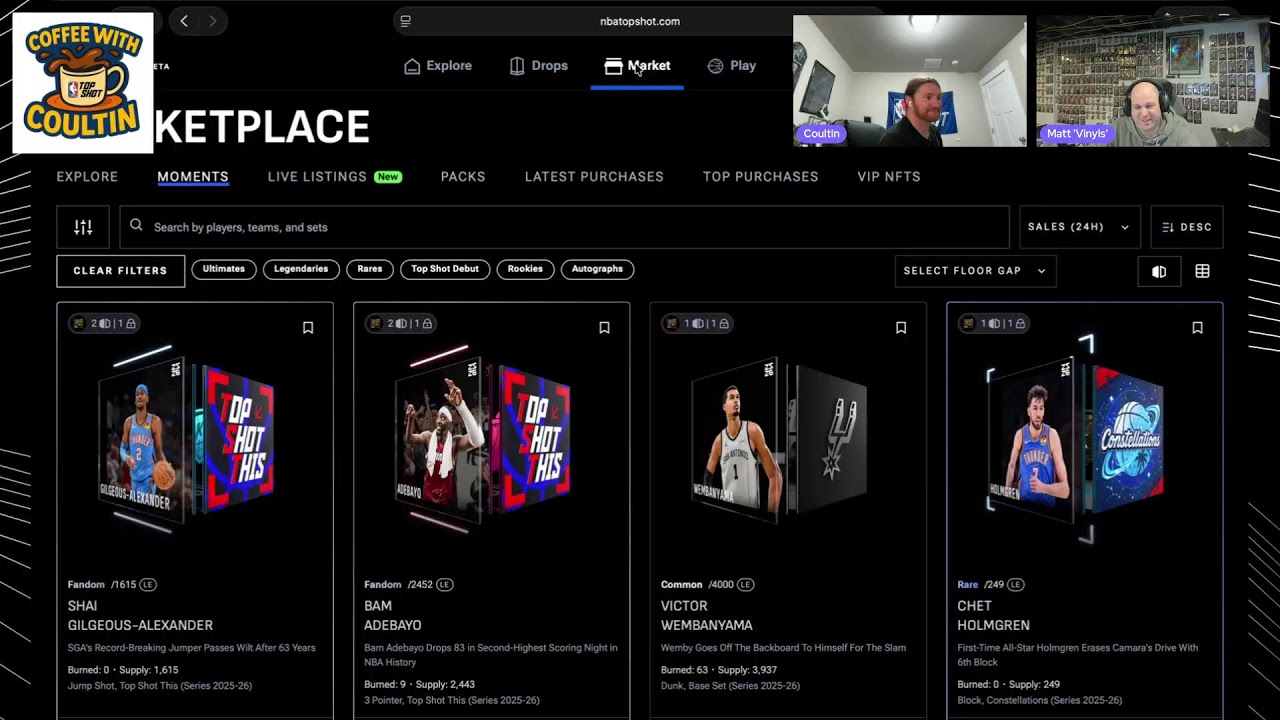Open the Shai Gilgeous-Alexander name link
Viewport: 1280px width, 720px height.
pyautogui.click(x=140, y=616)
